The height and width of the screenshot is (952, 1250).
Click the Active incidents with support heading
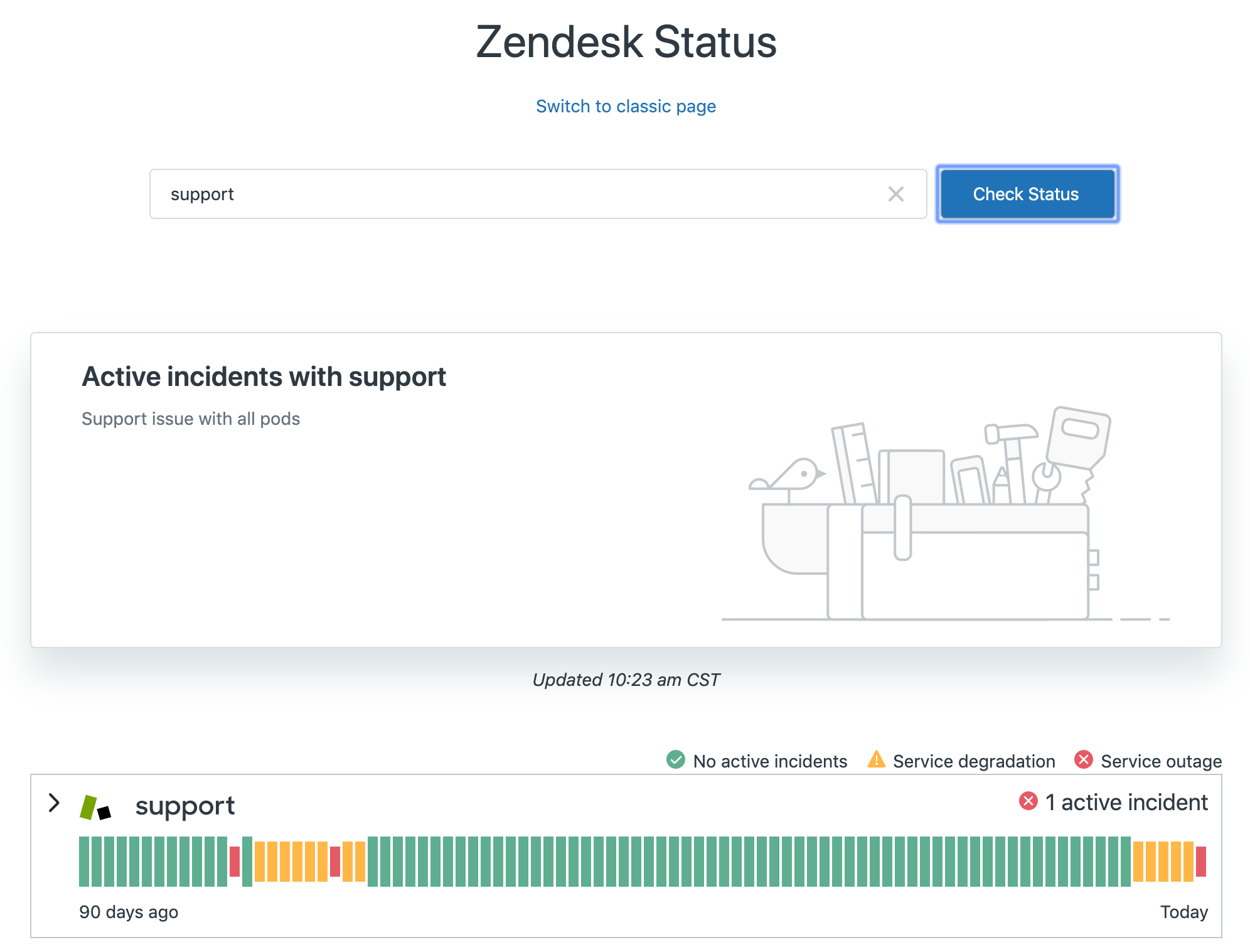264,377
